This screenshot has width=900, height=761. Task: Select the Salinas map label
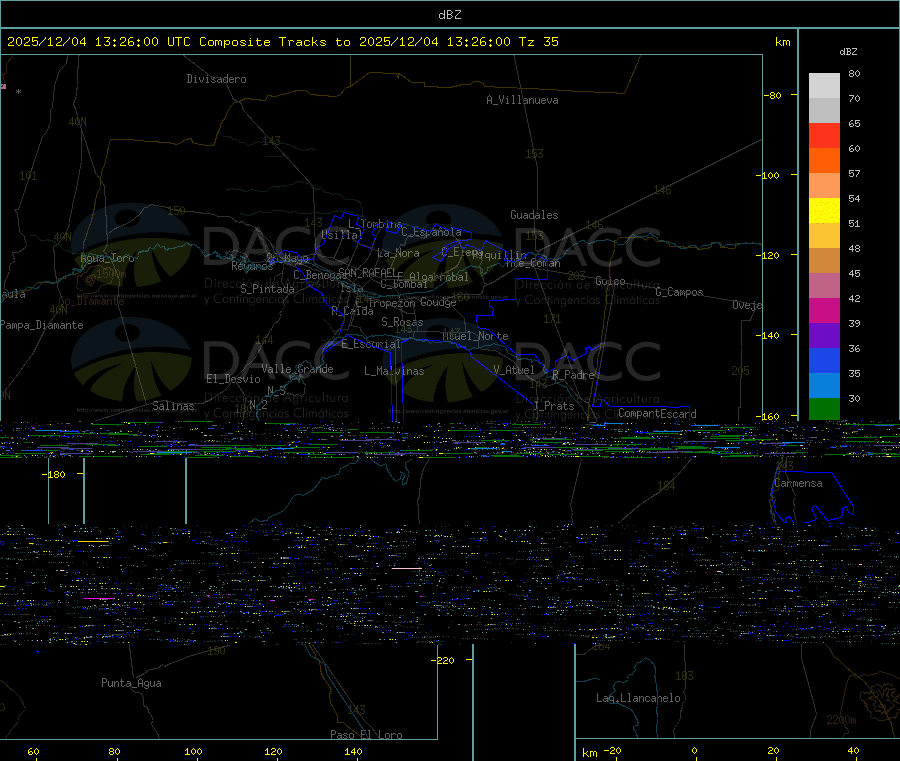click(x=173, y=406)
